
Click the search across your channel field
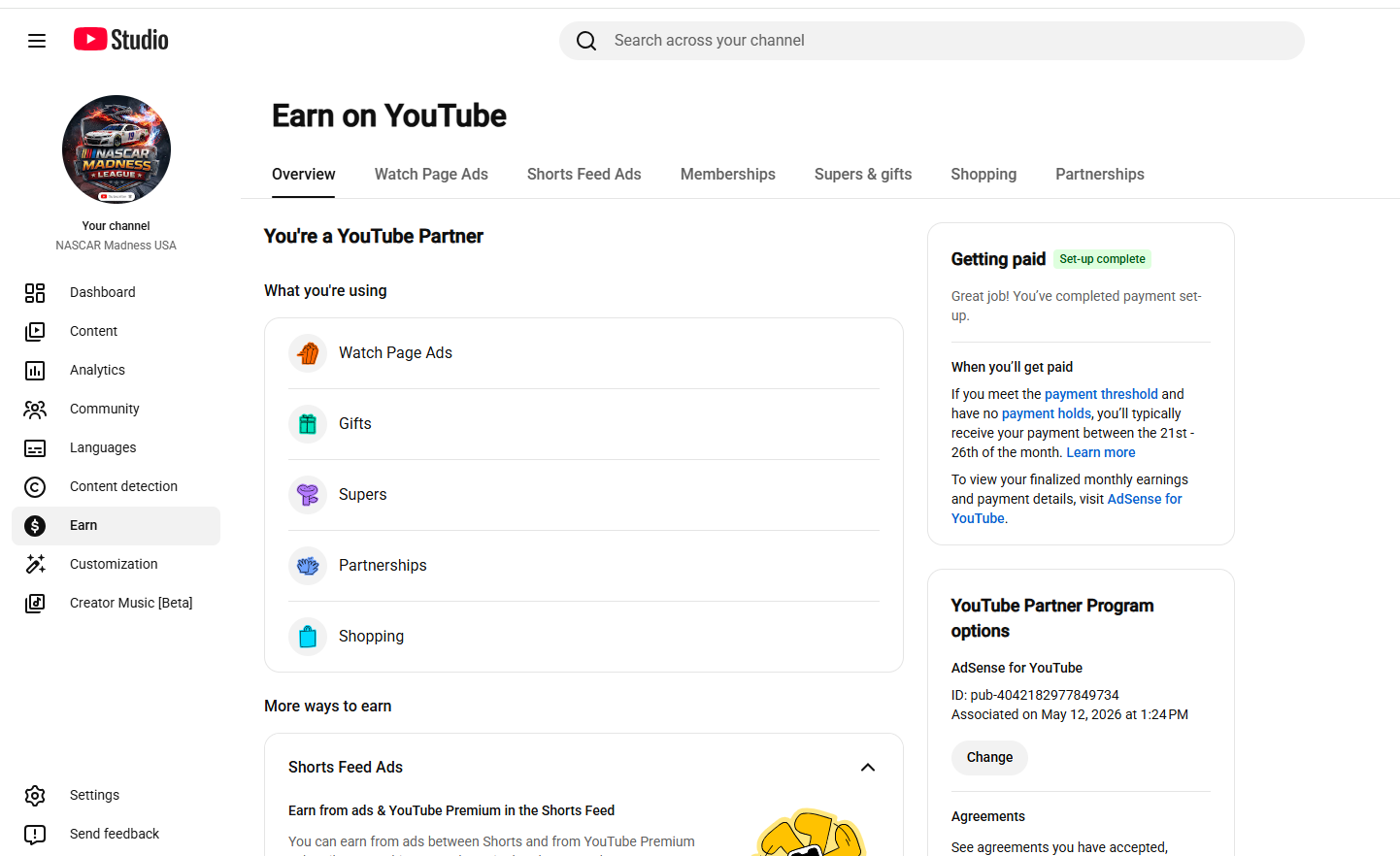tap(932, 41)
